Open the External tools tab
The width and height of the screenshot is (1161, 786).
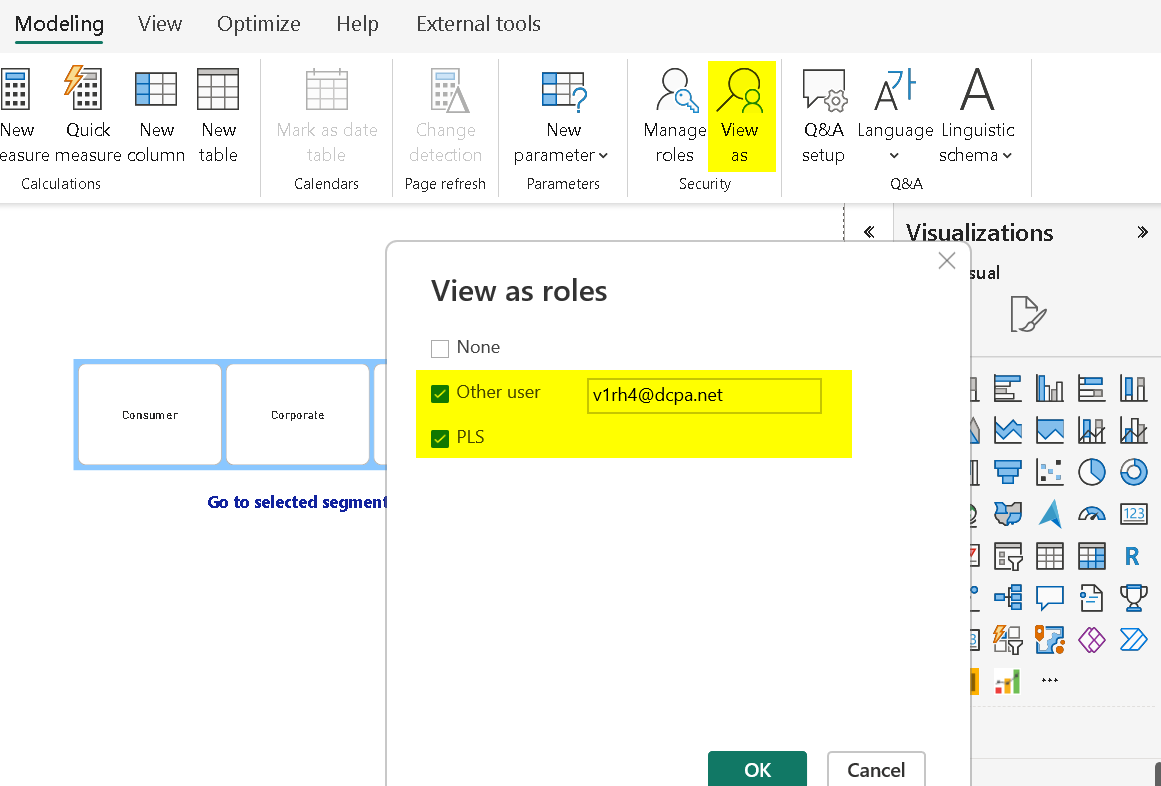478,24
